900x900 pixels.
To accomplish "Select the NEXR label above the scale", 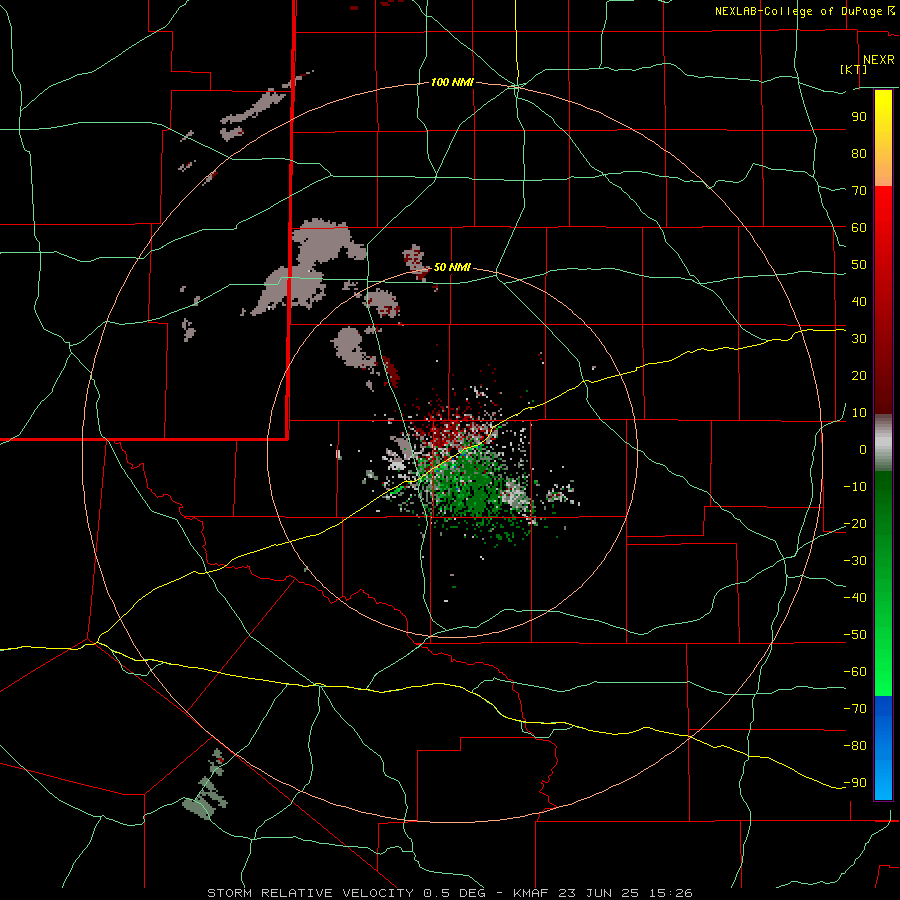I will tap(878, 60).
